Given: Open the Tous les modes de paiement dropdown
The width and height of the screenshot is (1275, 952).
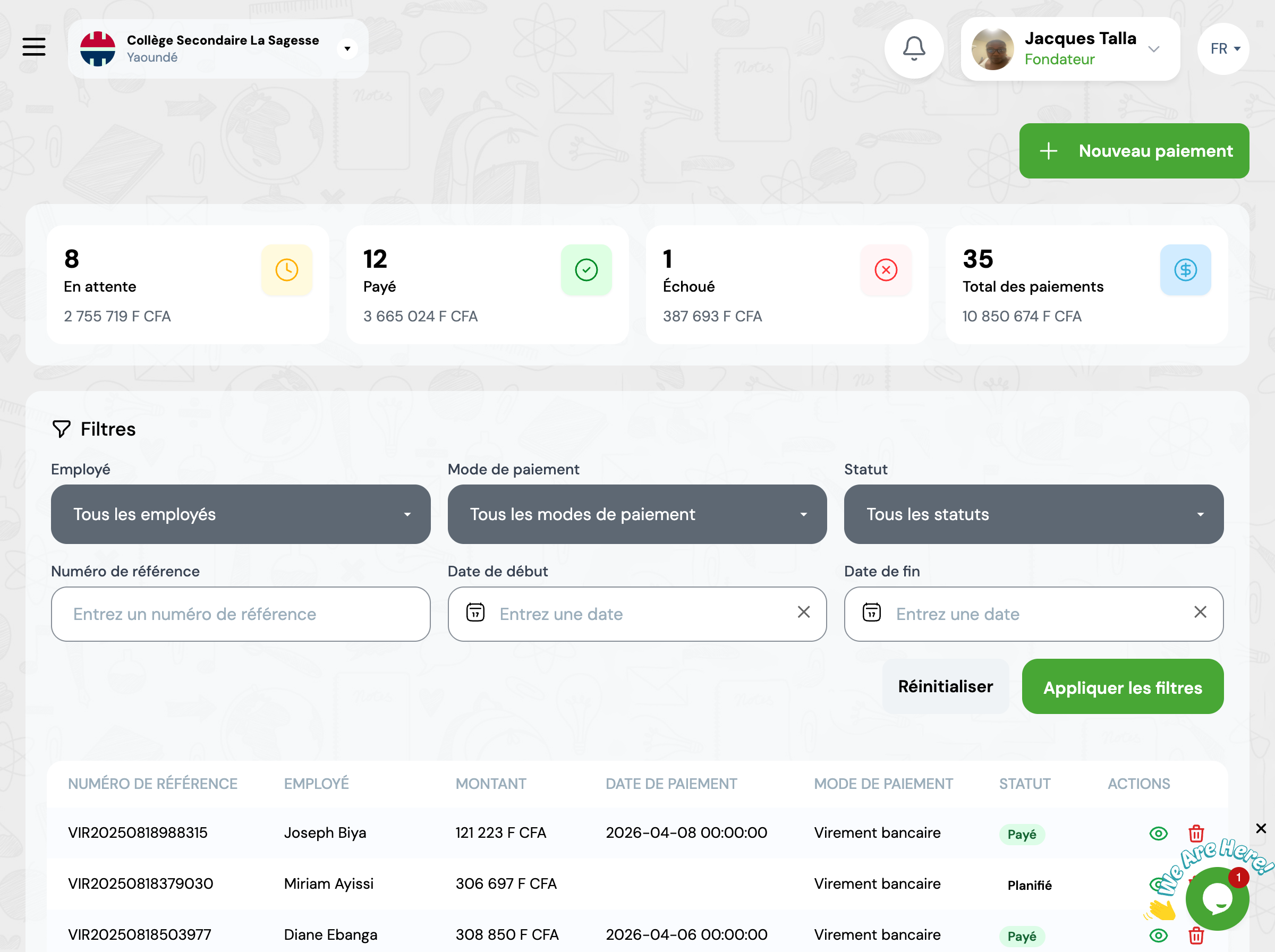Looking at the screenshot, I should 636,514.
